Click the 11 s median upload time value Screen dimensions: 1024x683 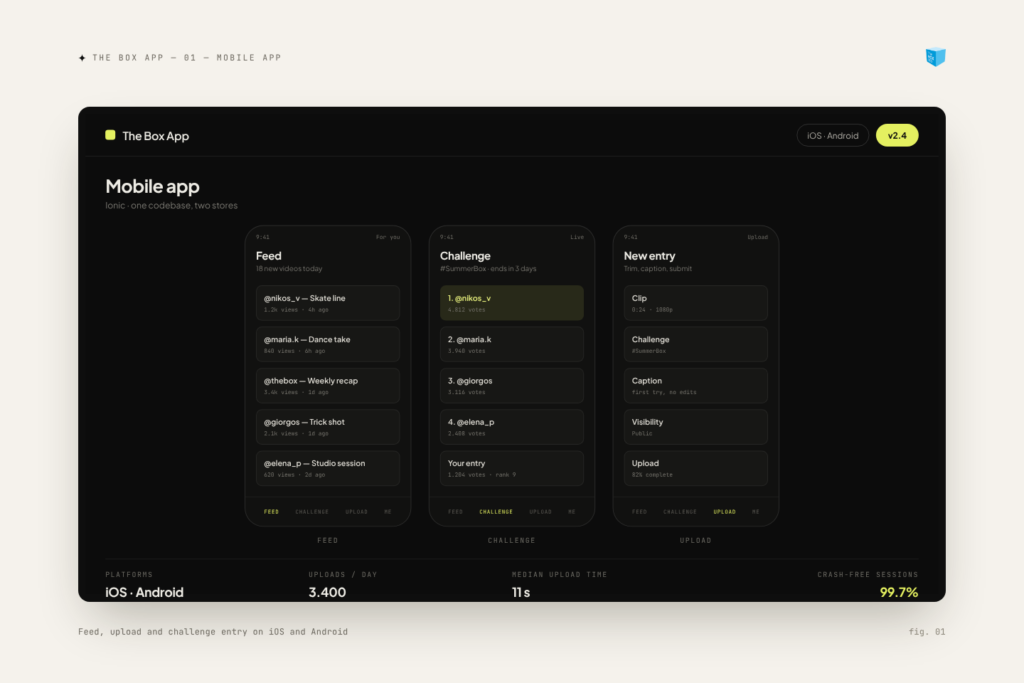(x=520, y=592)
